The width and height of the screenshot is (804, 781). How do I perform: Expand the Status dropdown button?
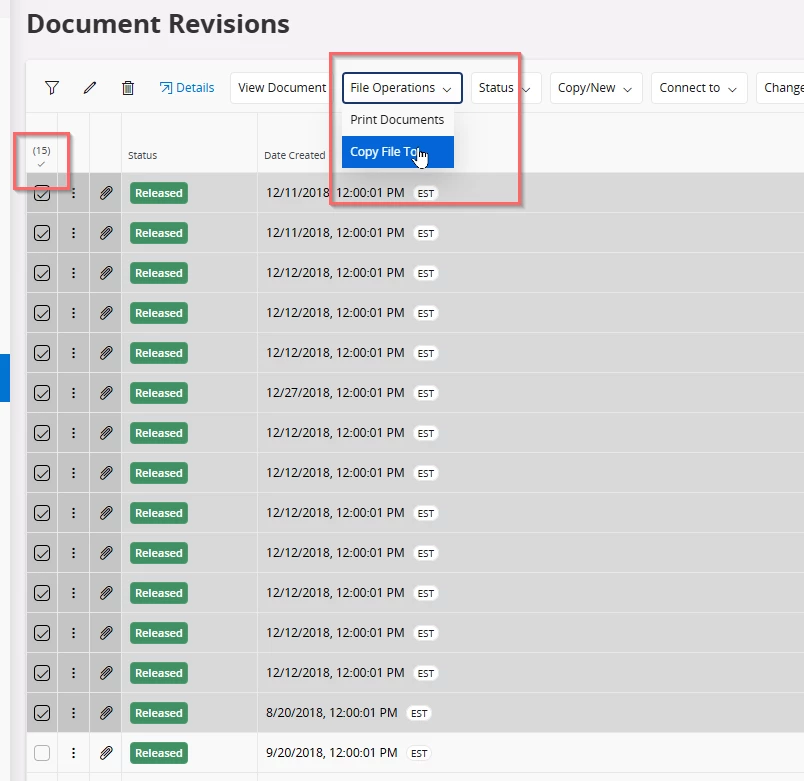506,88
